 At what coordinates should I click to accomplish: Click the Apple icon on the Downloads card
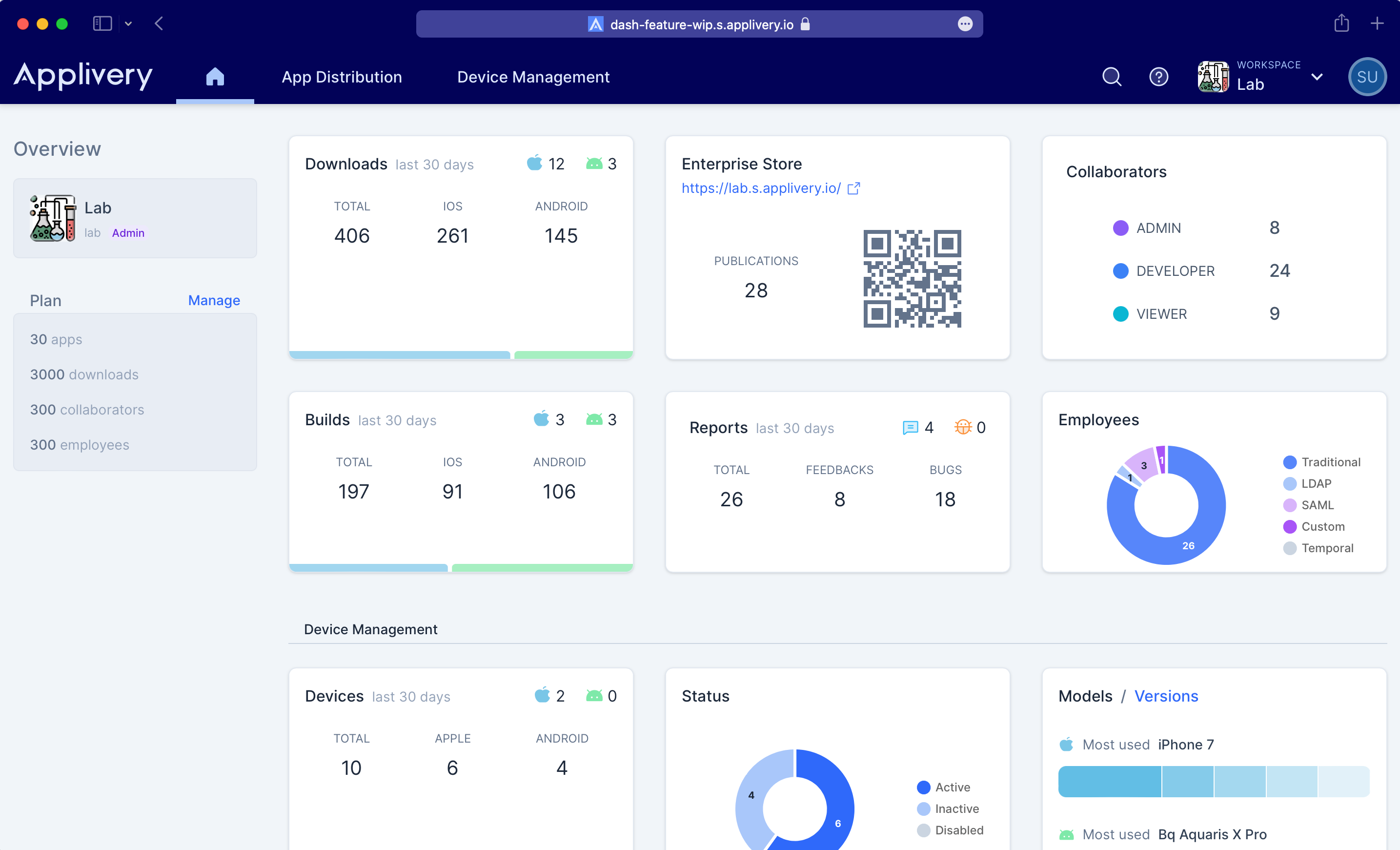click(534, 163)
